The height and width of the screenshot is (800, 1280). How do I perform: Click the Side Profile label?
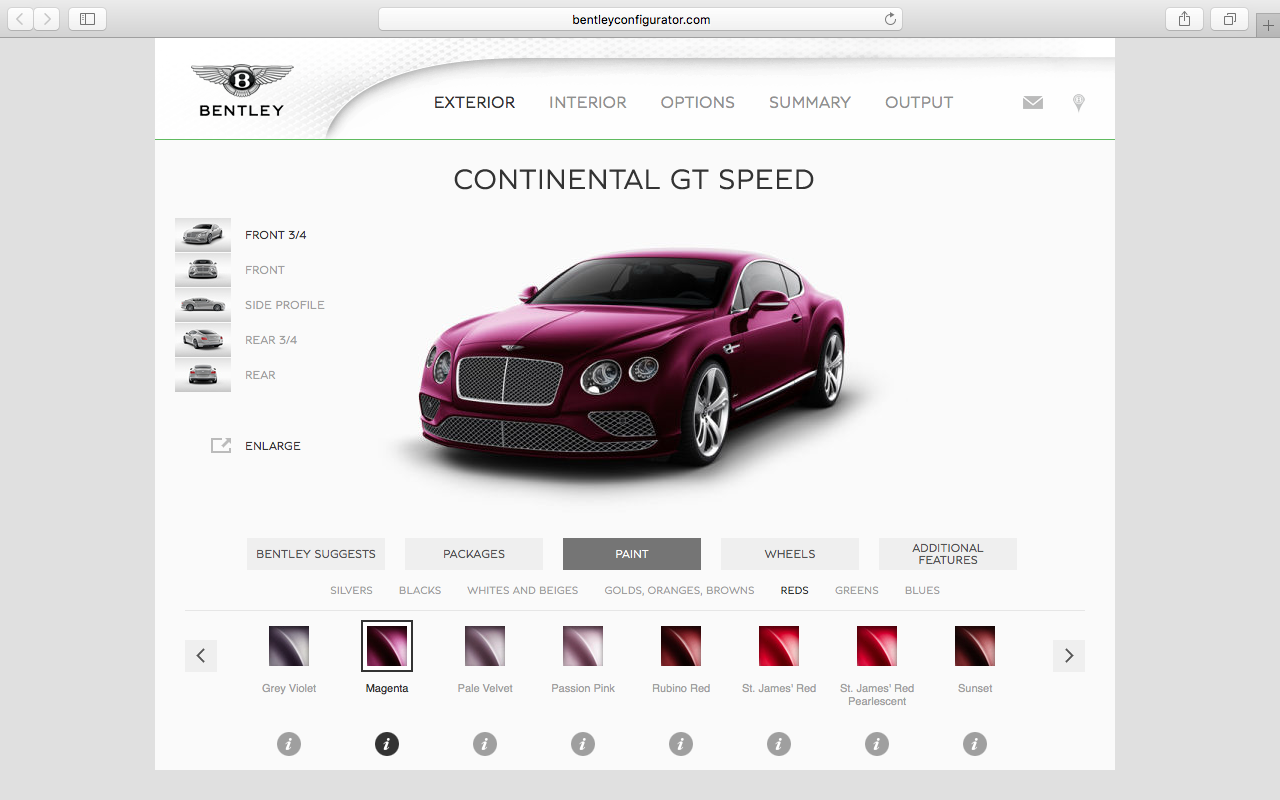coord(285,305)
